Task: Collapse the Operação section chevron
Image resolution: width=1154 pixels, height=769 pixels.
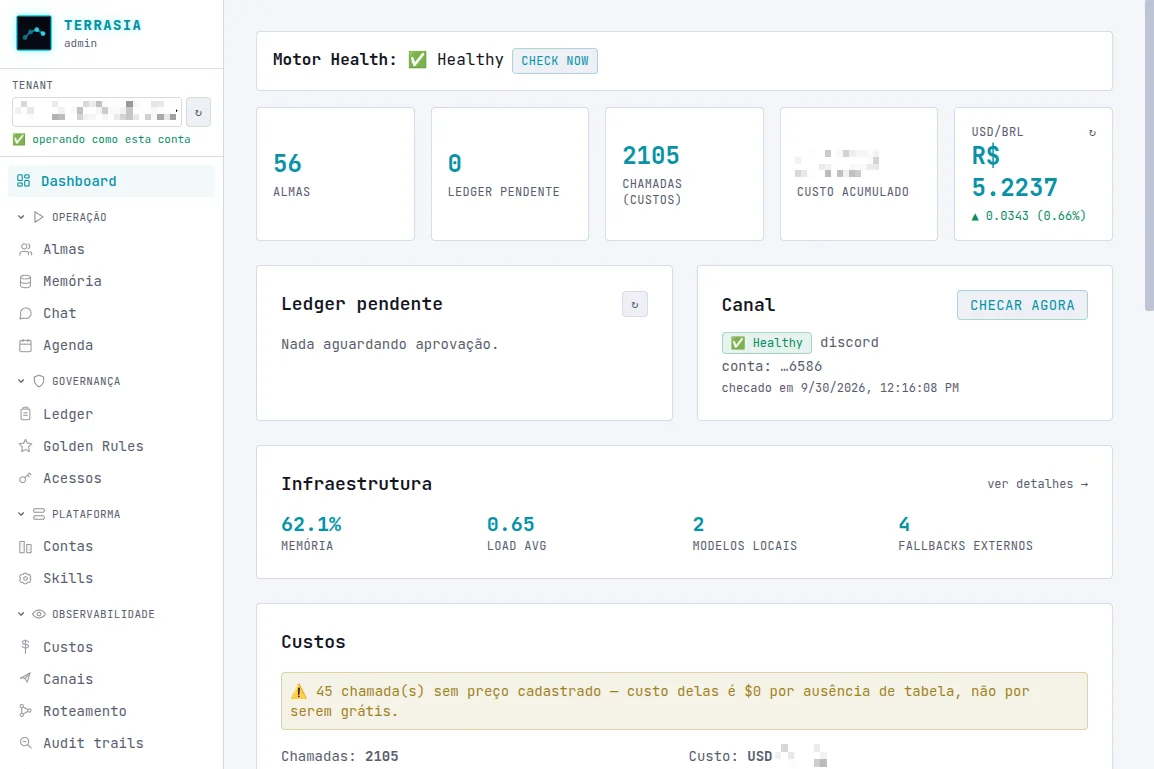Action: [x=21, y=217]
